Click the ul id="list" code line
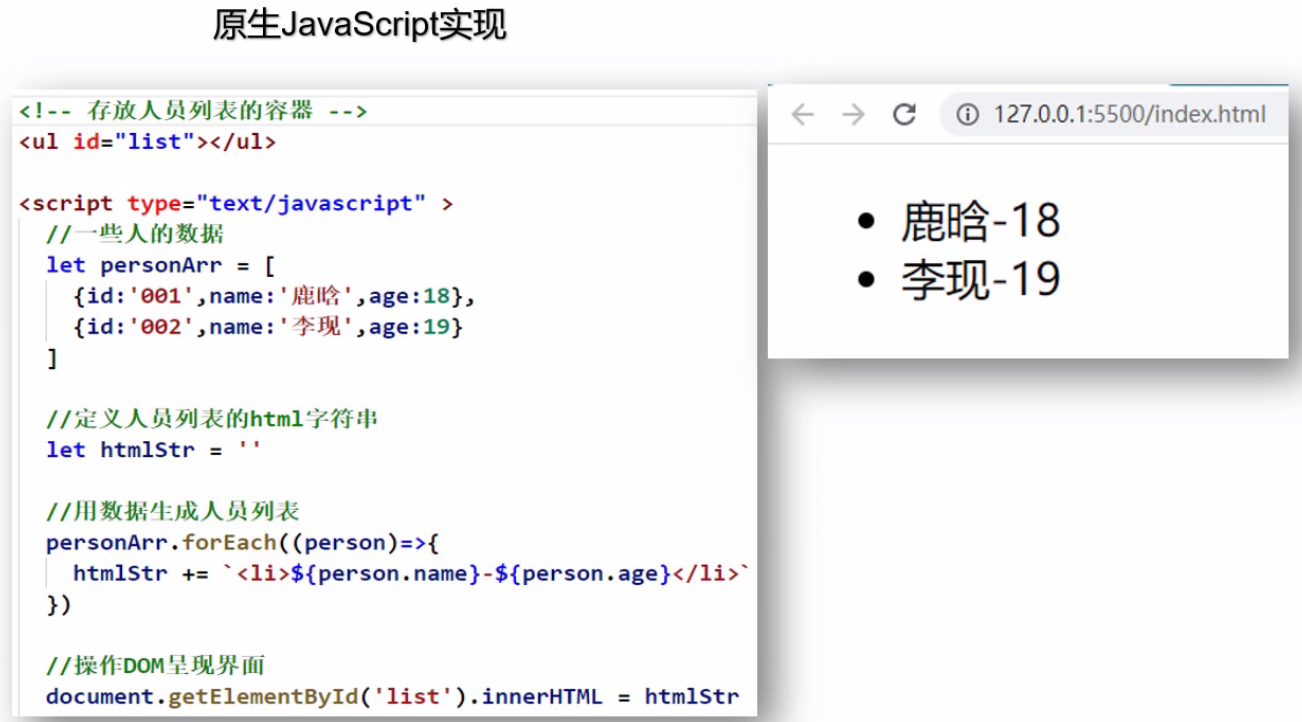Screen dimensions: 1302x722 point(147,141)
